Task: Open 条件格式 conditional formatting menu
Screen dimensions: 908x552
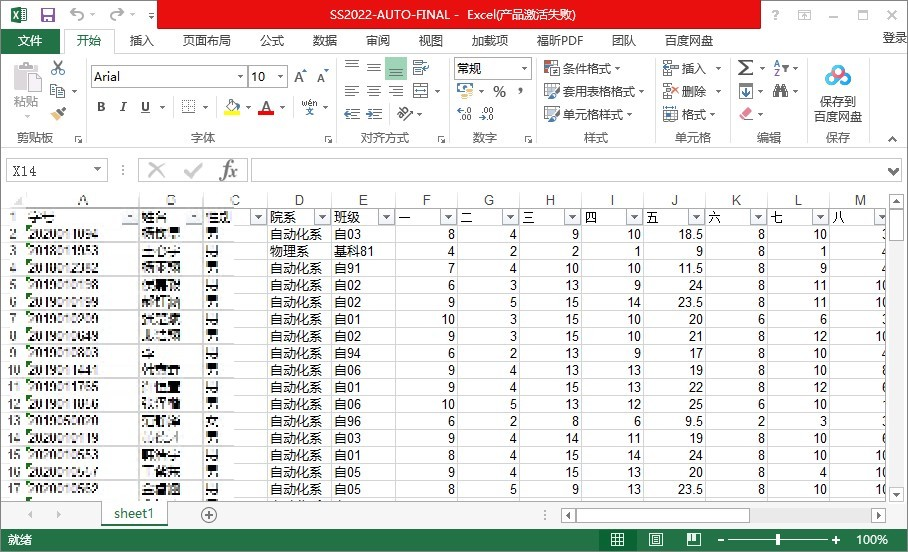Action: [582, 68]
